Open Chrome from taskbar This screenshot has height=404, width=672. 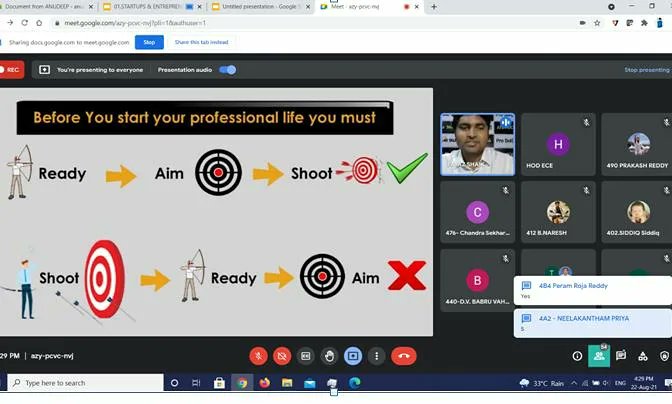[242, 383]
